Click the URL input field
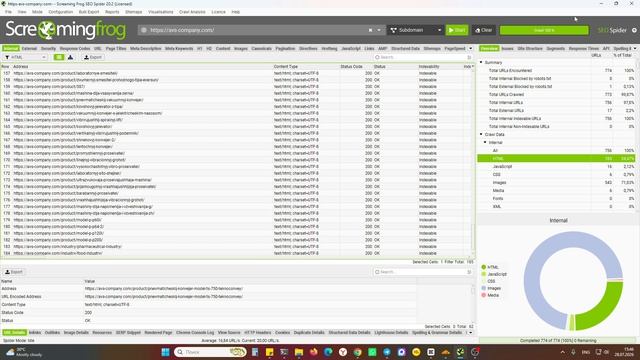Viewport: 640px width, 360px height. tap(257, 30)
